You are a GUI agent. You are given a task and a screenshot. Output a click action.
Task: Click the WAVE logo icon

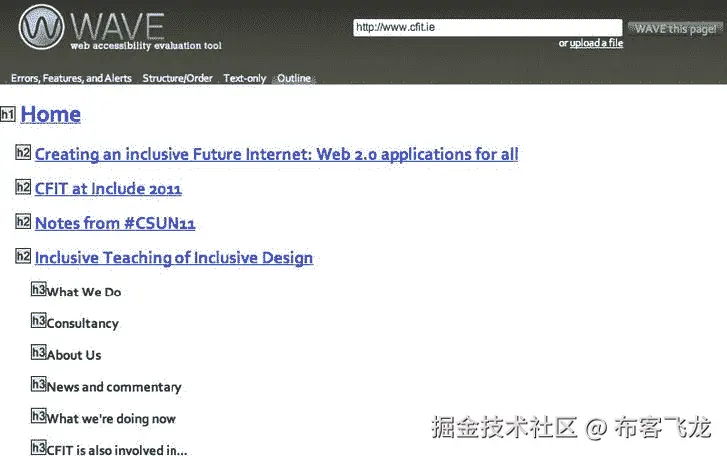tap(41, 27)
